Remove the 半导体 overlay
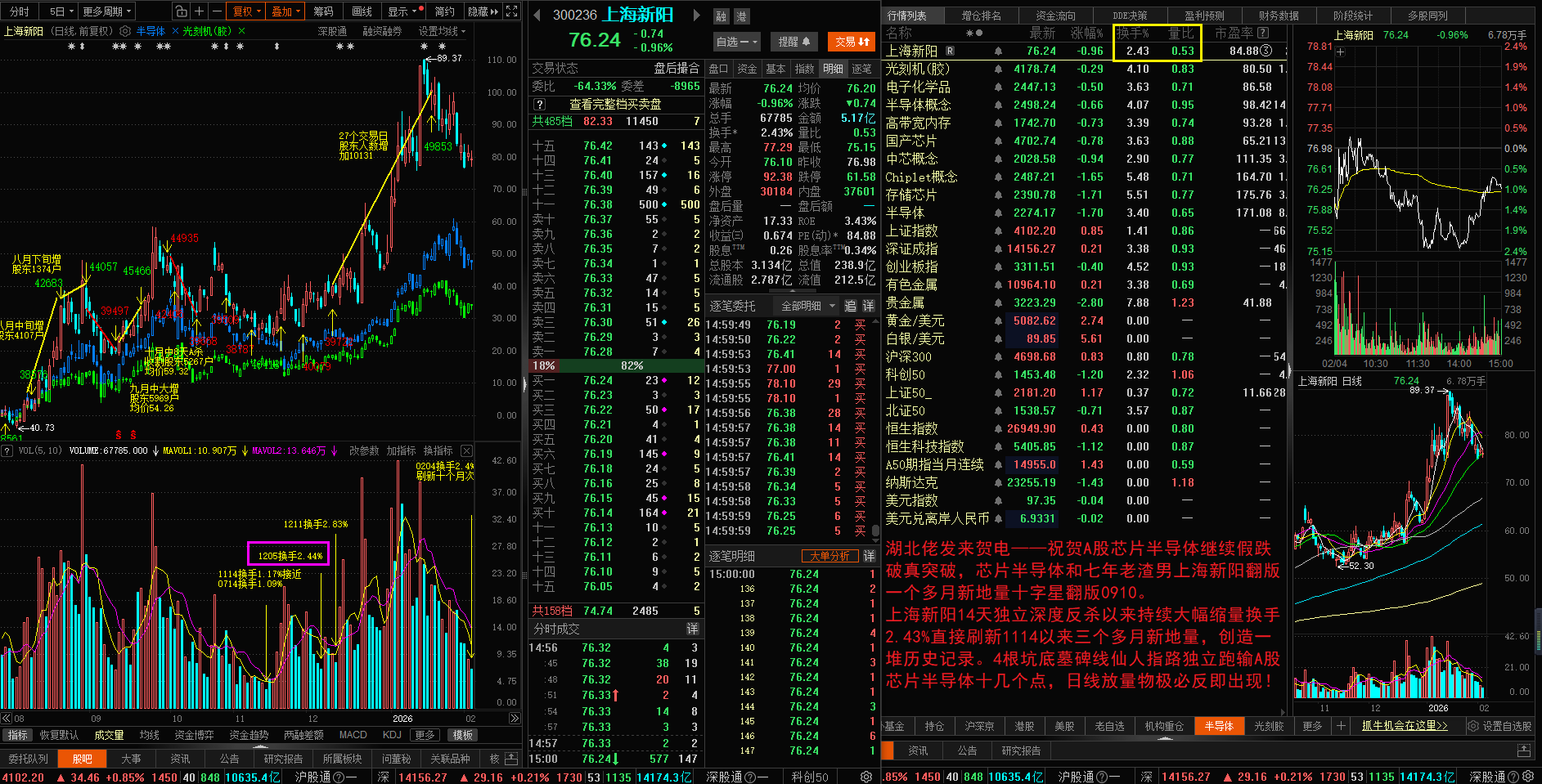1542x784 pixels. [x=175, y=31]
